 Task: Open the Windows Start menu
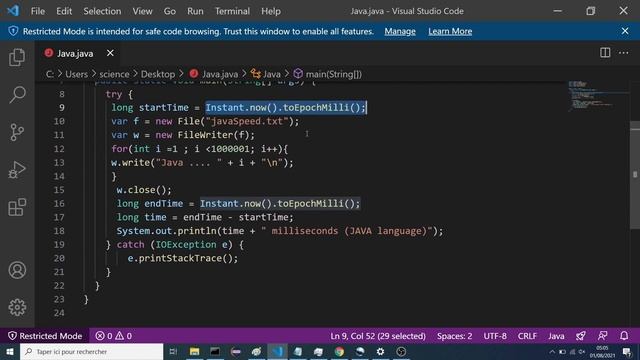9,351
